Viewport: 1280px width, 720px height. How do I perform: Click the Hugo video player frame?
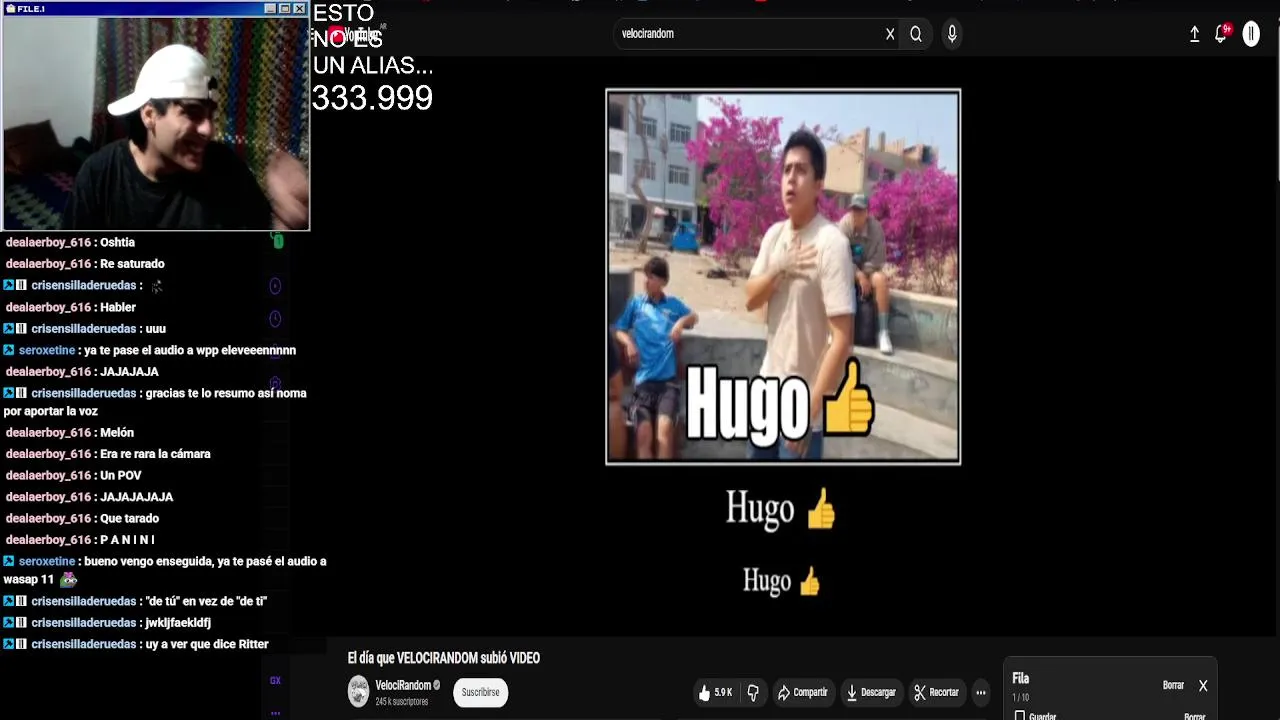pyautogui.click(x=783, y=277)
